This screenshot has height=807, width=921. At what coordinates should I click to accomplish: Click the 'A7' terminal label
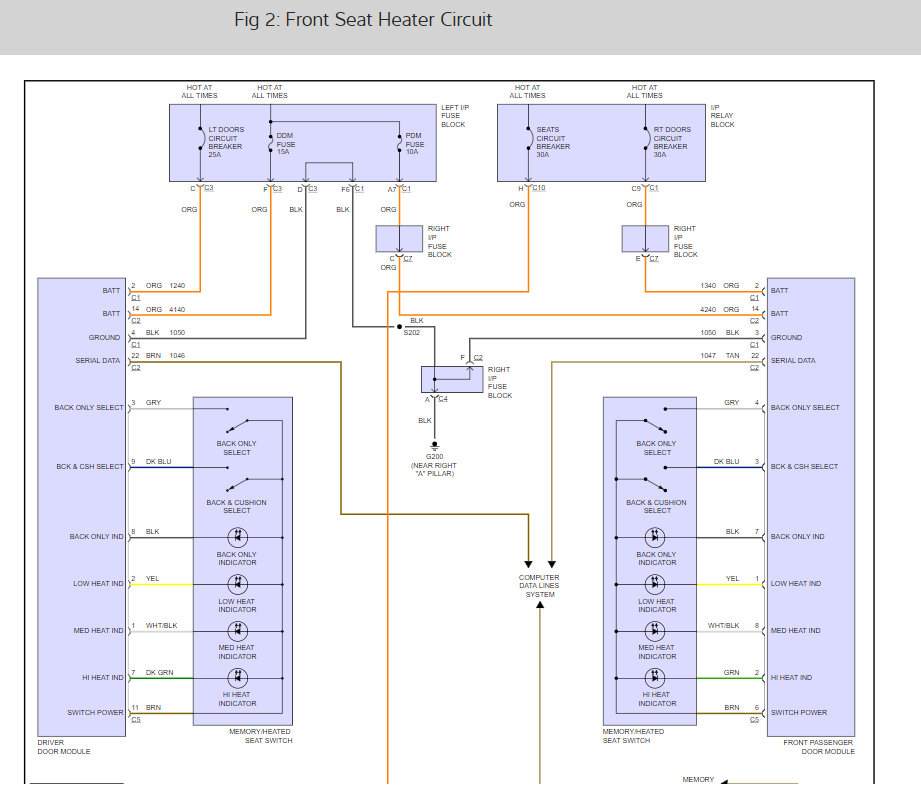[392, 189]
